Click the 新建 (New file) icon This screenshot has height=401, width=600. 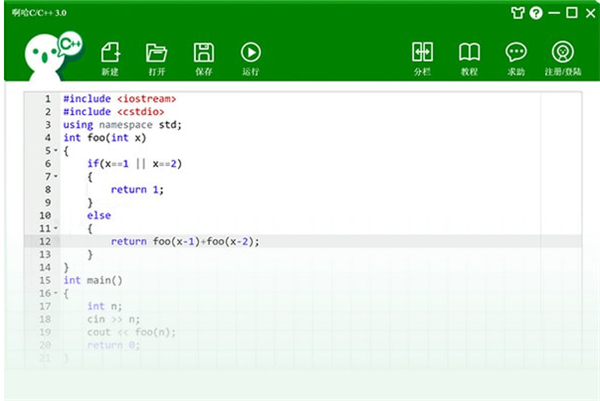click(x=110, y=57)
